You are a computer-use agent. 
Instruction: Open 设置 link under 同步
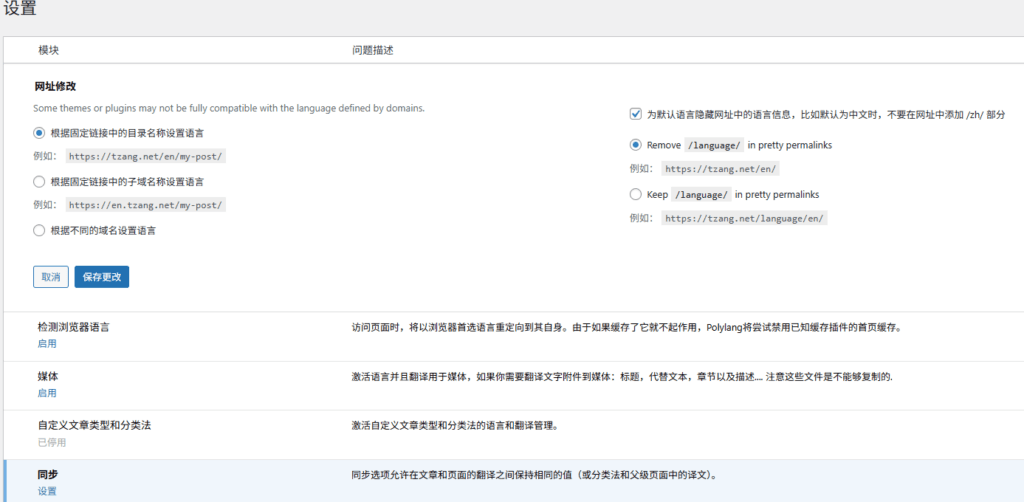coord(47,491)
